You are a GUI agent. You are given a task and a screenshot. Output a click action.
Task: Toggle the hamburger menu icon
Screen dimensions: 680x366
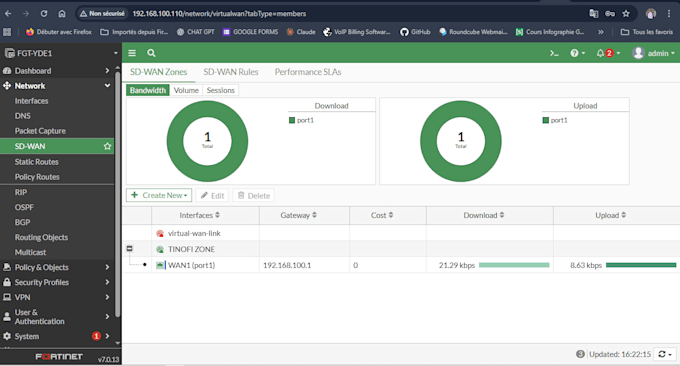pyautogui.click(x=132, y=53)
